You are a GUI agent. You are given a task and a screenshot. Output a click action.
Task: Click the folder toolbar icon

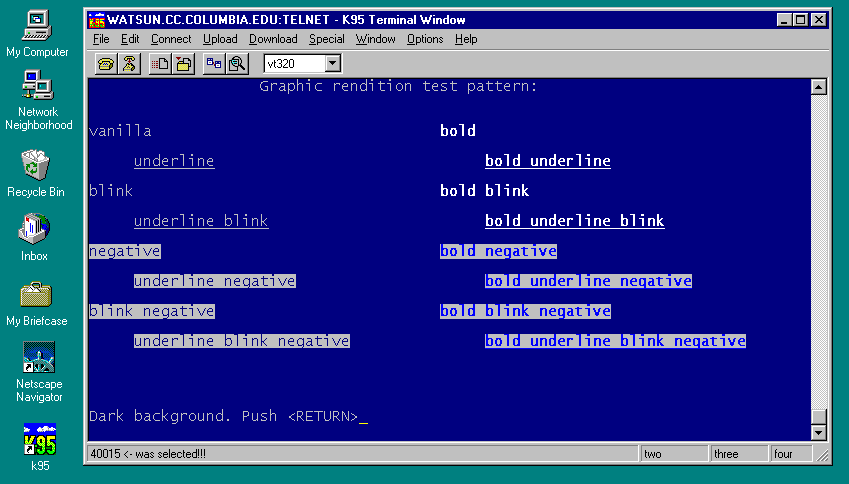tap(184, 64)
